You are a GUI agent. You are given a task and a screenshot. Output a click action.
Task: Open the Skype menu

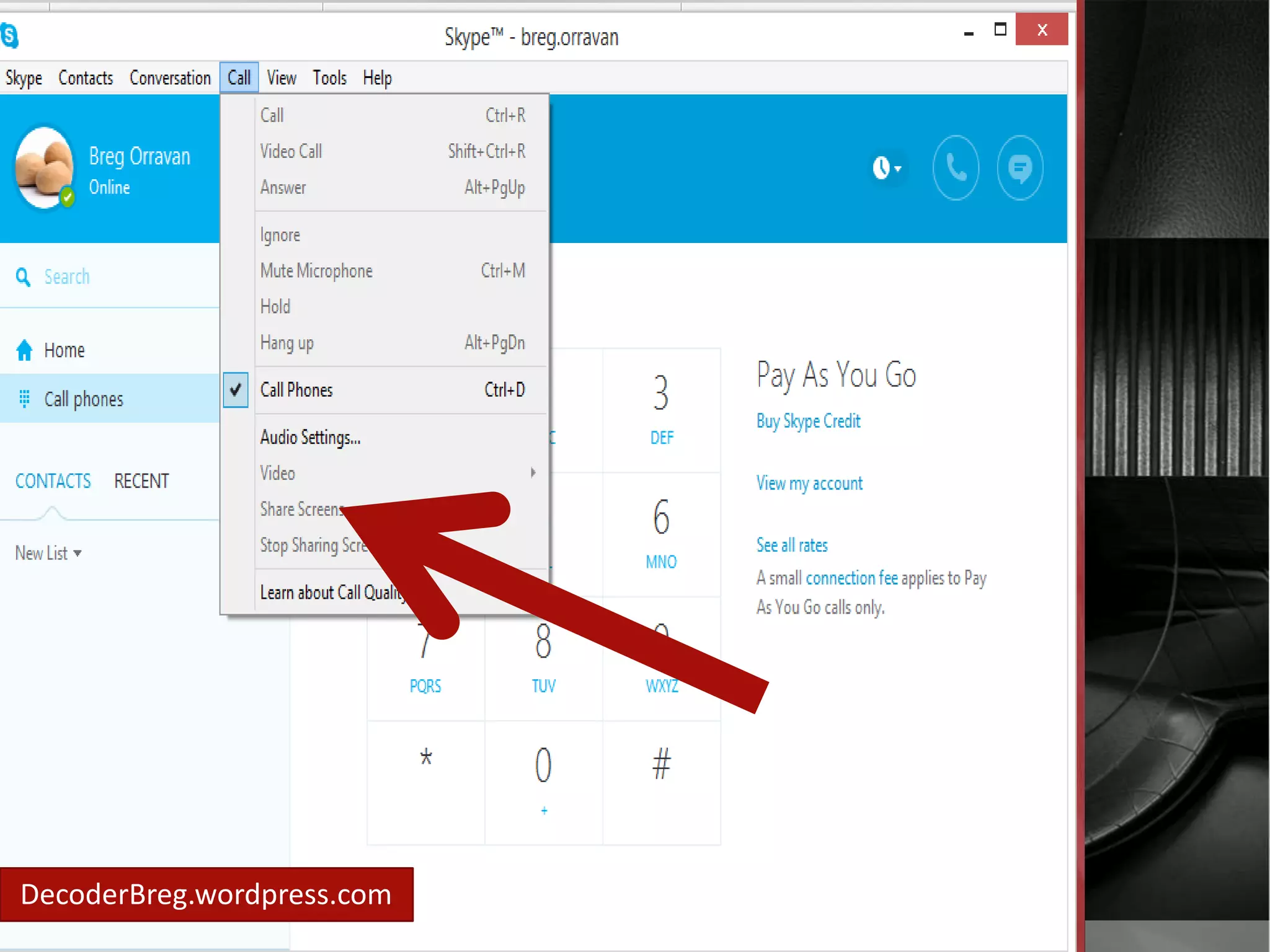pyautogui.click(x=24, y=78)
